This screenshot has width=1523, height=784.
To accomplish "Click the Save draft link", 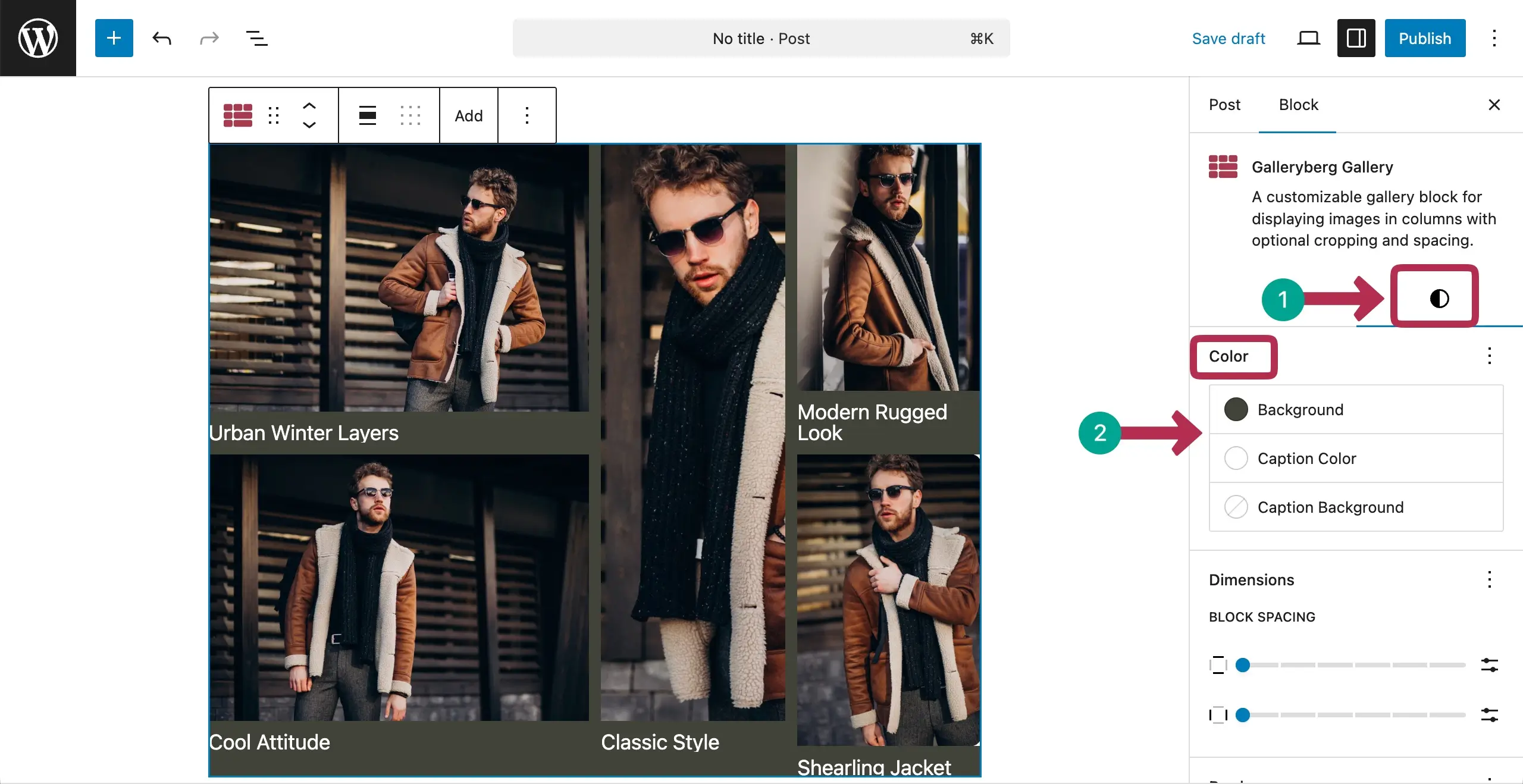I will coord(1229,38).
